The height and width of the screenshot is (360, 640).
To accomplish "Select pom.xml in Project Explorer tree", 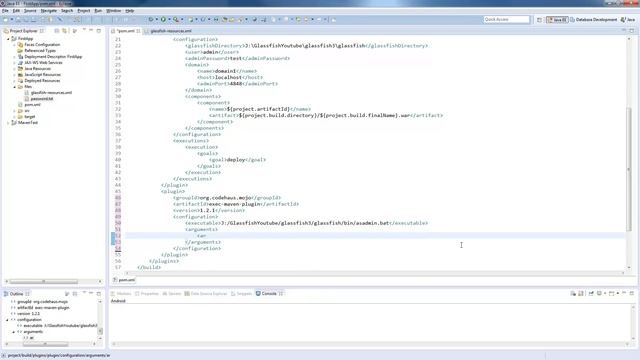I will point(32,105).
